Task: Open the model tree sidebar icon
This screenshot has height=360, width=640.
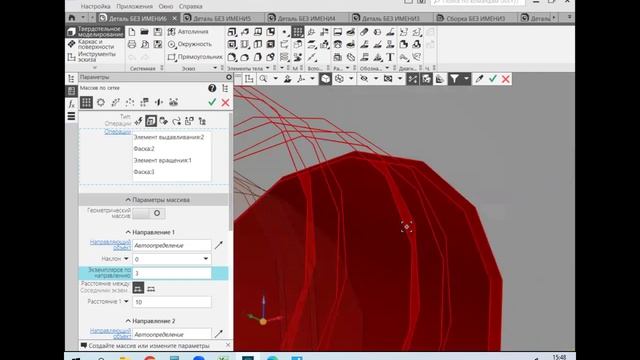Action: coord(71,79)
